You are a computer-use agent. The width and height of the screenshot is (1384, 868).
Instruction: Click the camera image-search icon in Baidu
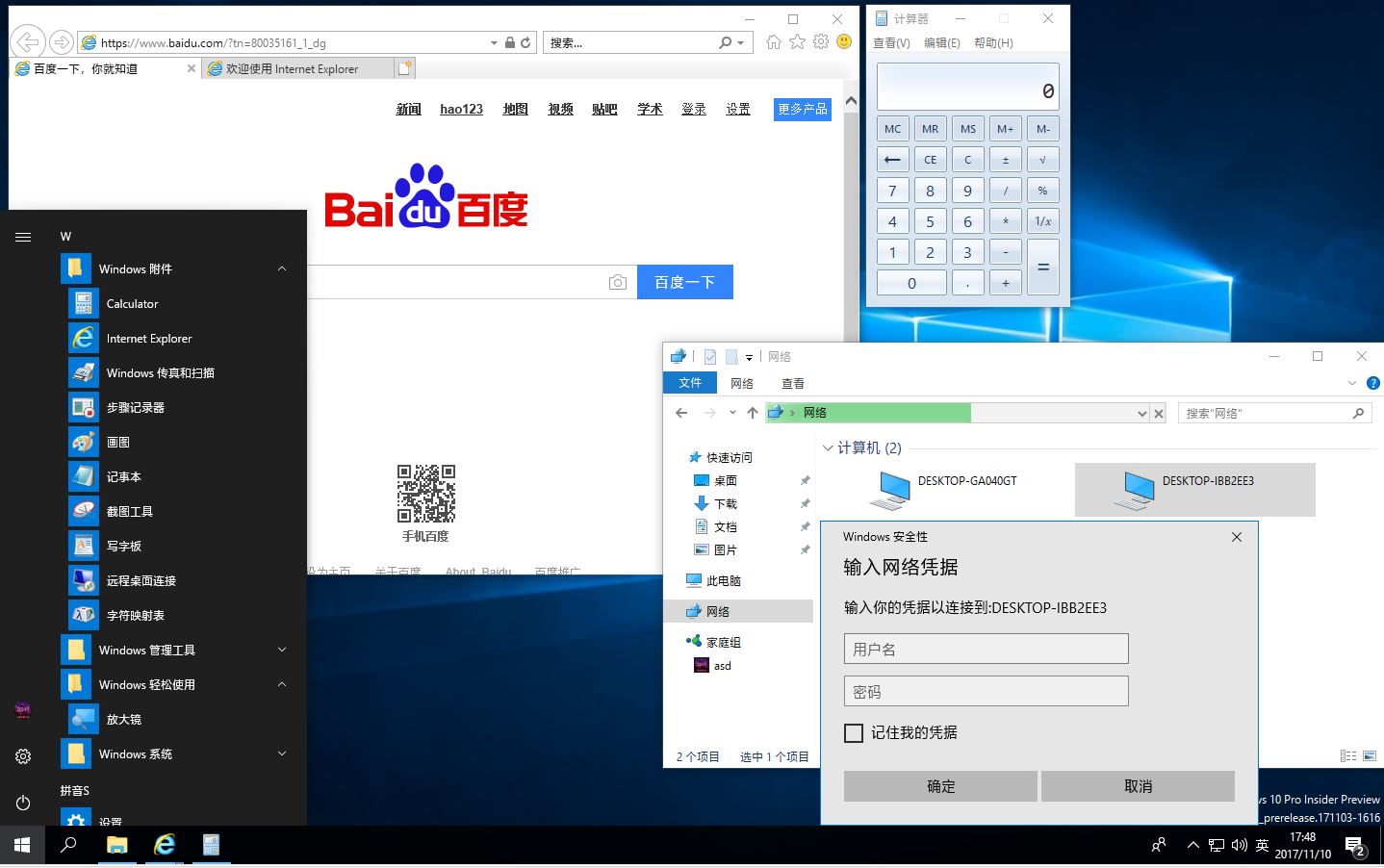[618, 282]
